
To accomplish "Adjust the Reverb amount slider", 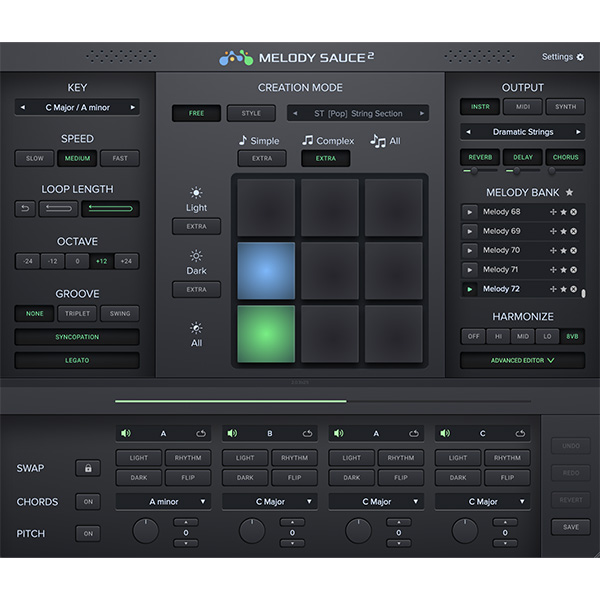I will point(480,171).
